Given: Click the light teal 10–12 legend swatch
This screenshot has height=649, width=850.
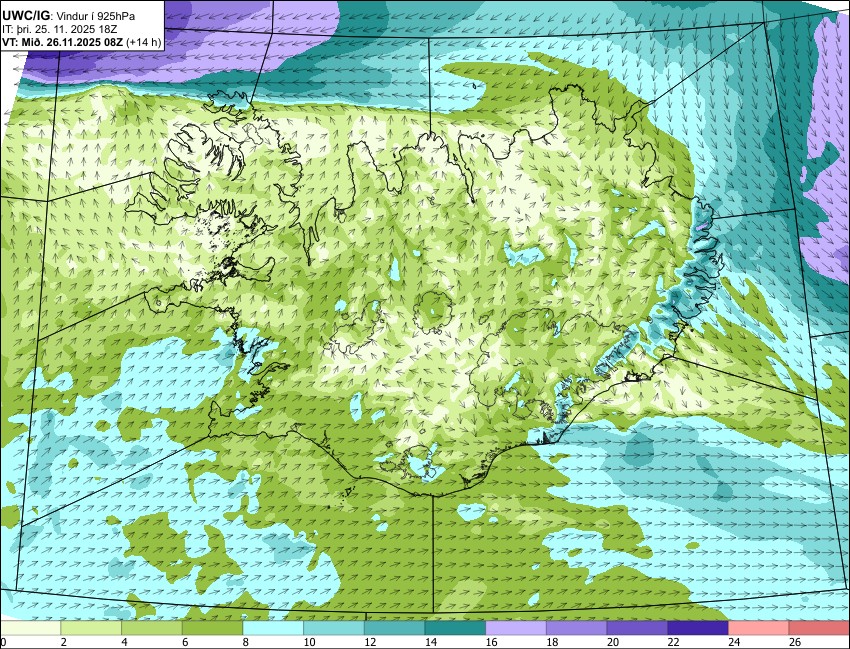Looking at the screenshot, I should (x=334, y=628).
